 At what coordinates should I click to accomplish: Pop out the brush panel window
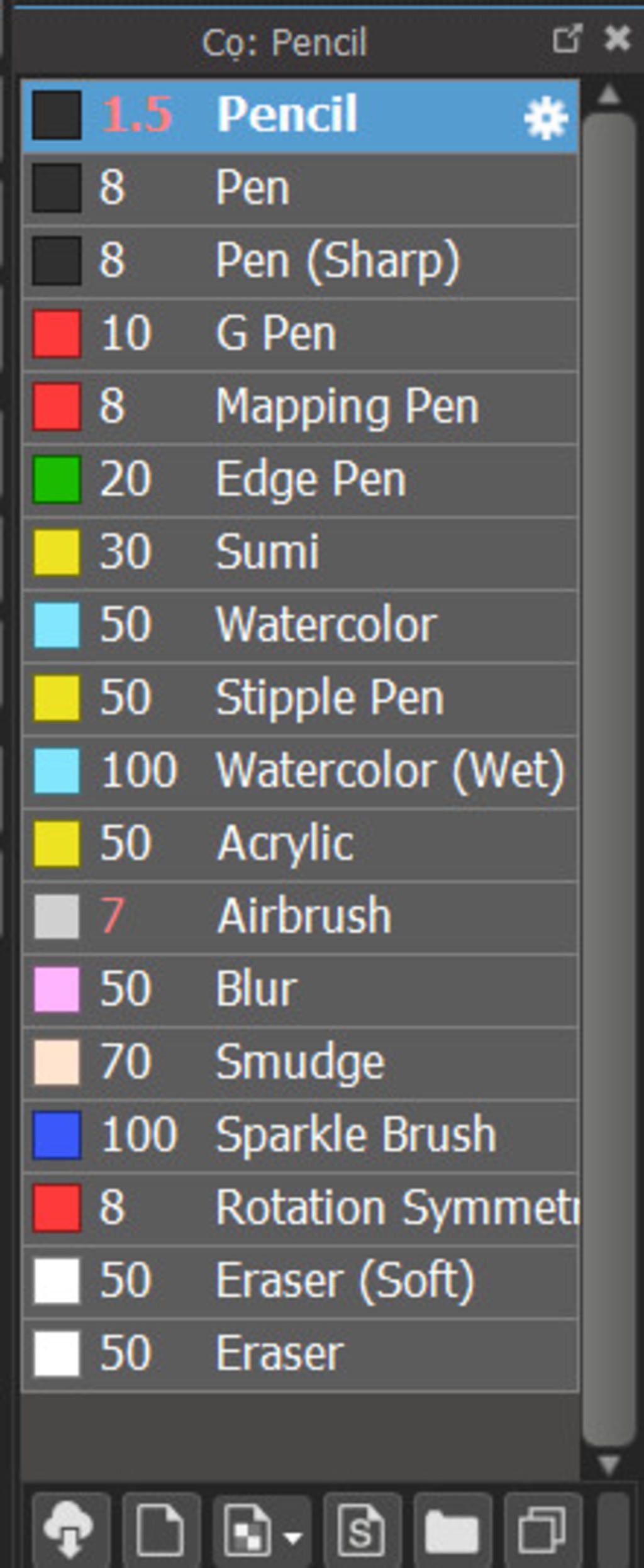click(x=567, y=39)
